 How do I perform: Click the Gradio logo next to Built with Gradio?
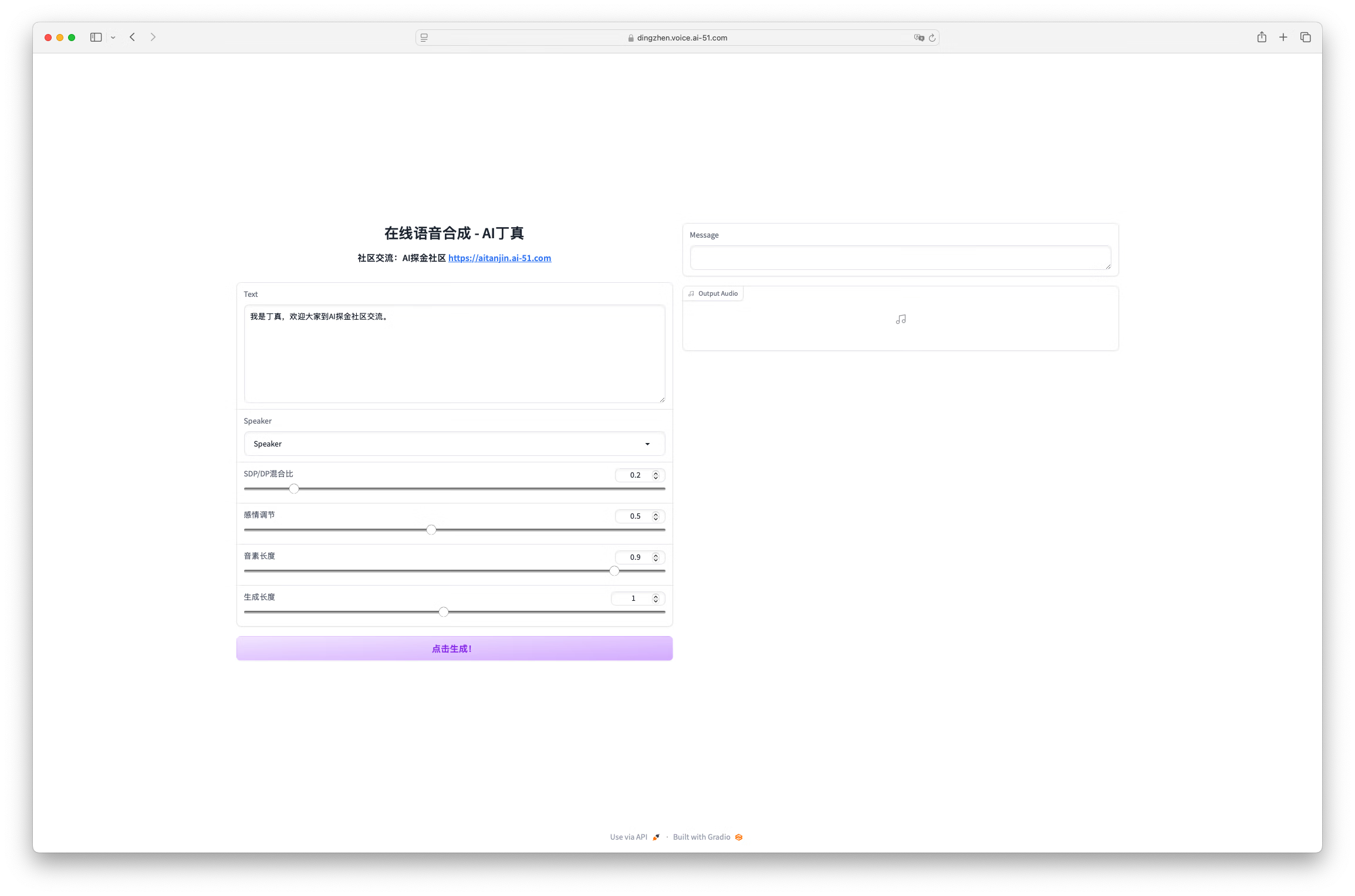pos(739,837)
